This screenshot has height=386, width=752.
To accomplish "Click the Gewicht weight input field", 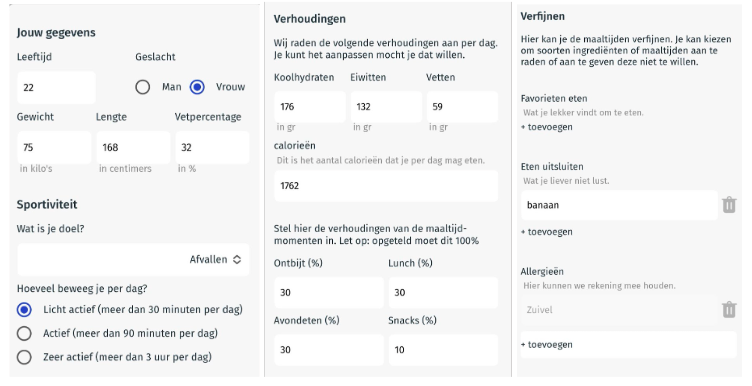I will click(54, 147).
